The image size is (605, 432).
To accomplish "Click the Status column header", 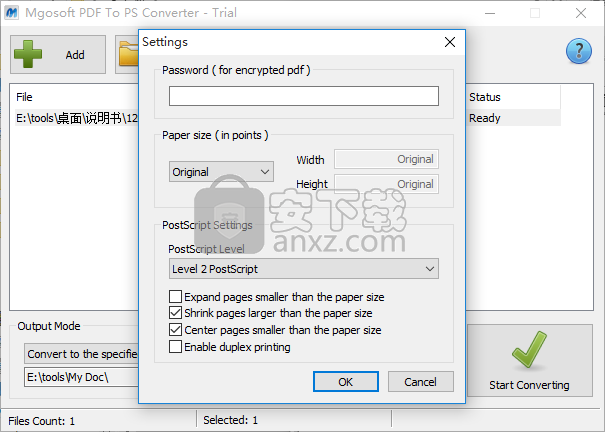I will [485, 97].
